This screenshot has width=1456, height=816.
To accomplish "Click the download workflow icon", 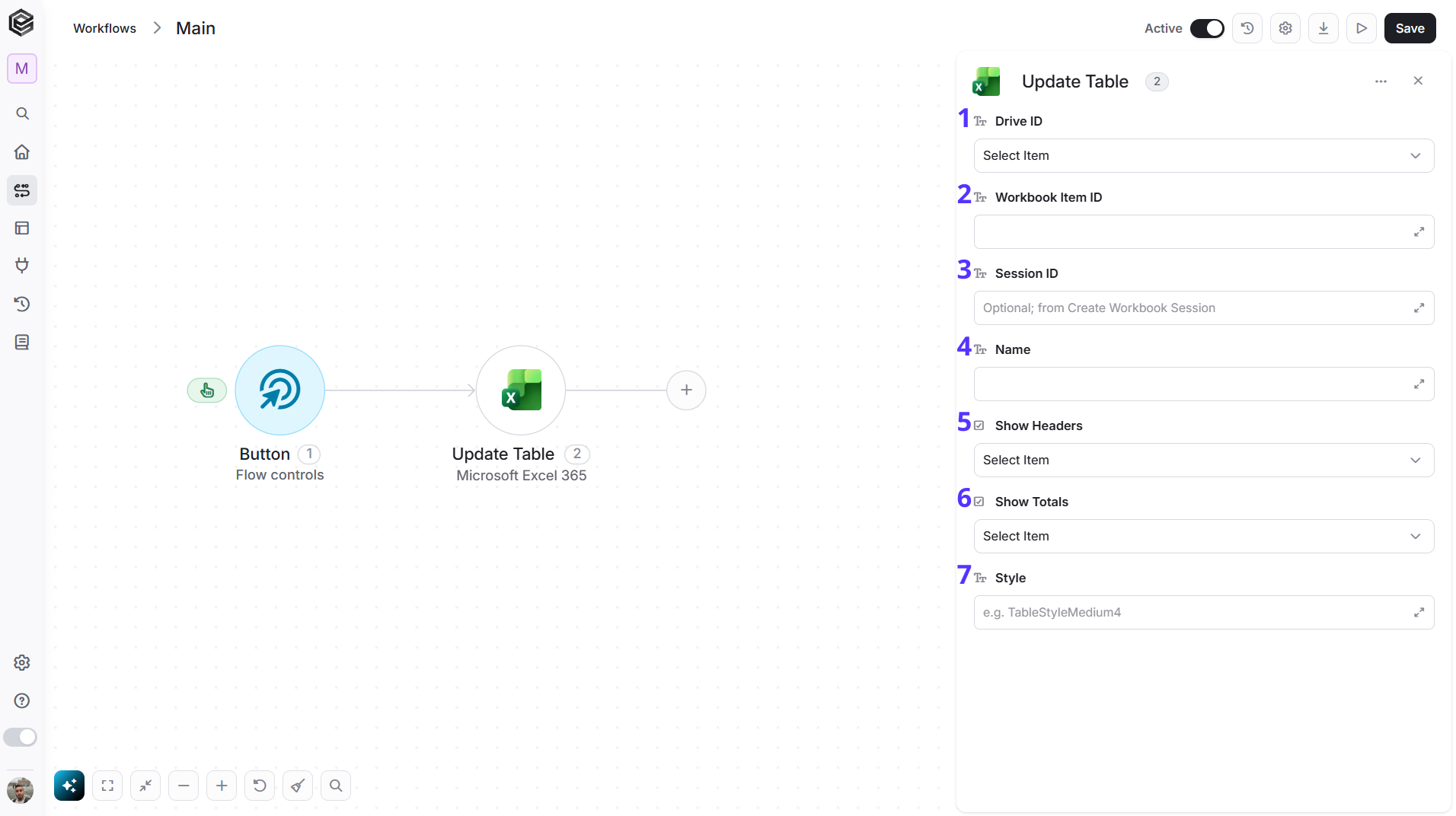I will tap(1323, 28).
